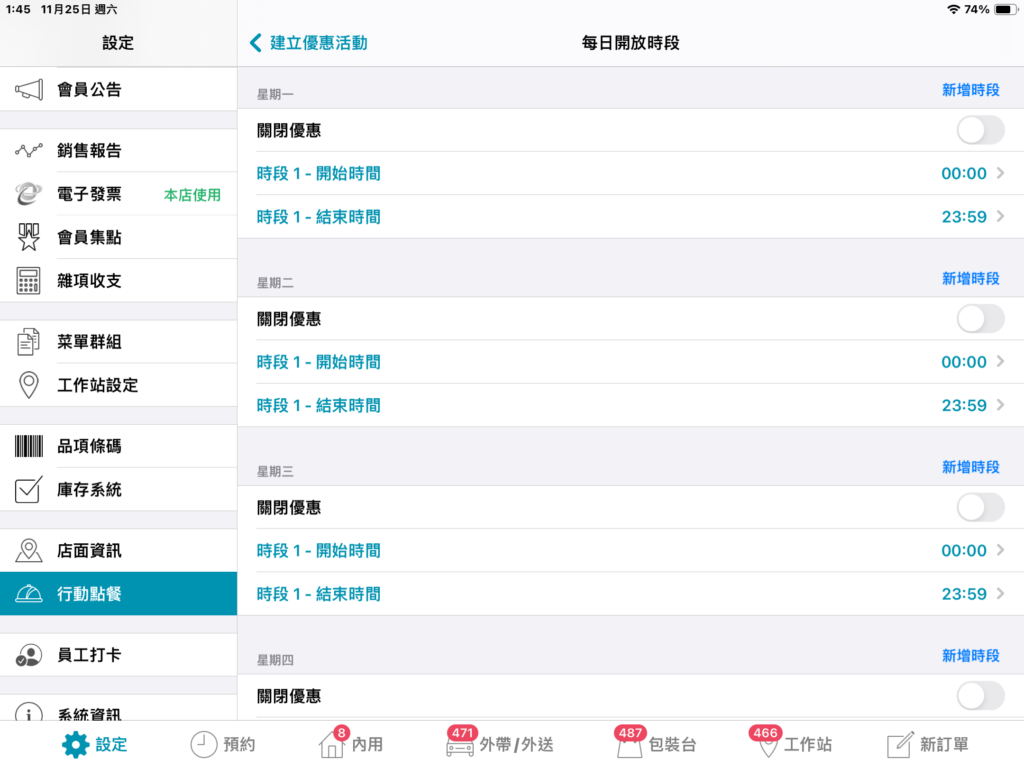Viewport: 1024px width, 768px height.
Task: Select 星期二 時段 1 - 結束時間 label
Action: pos(319,406)
